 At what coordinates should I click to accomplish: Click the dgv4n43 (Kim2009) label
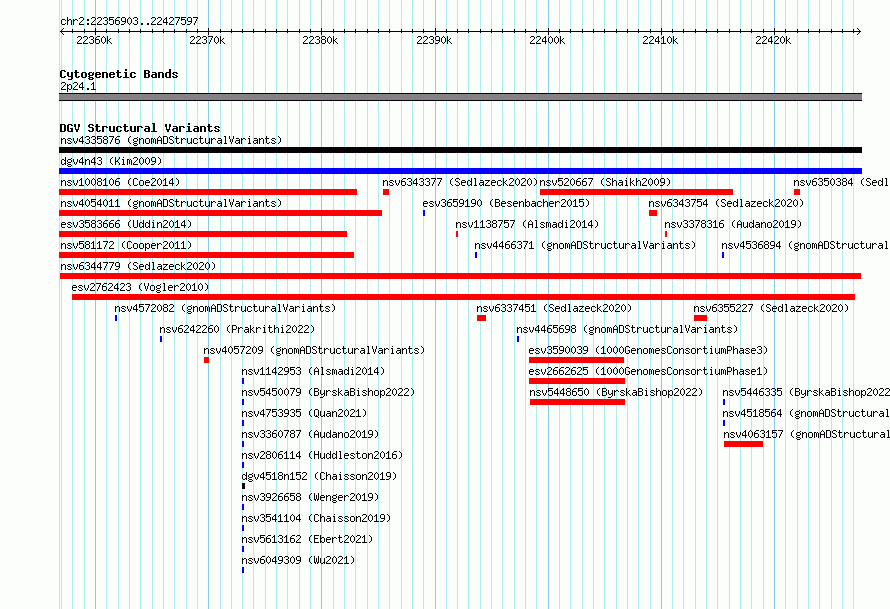(111, 161)
